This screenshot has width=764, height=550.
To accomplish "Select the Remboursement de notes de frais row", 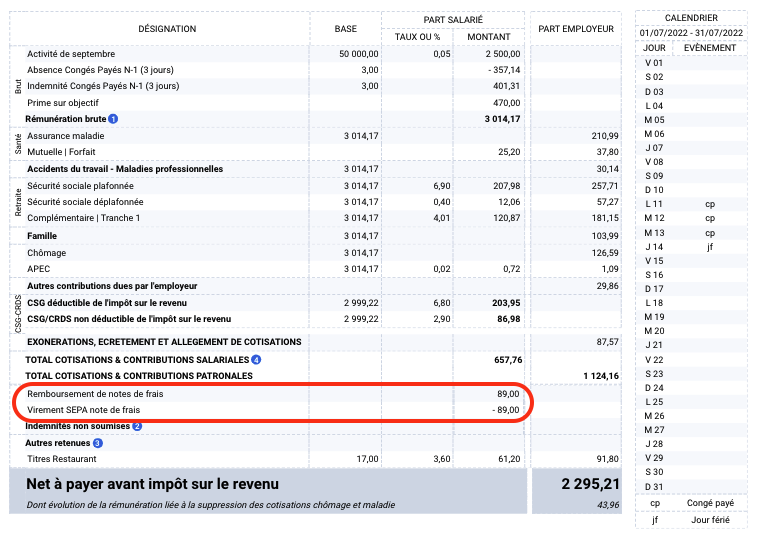I will click(x=96, y=393).
